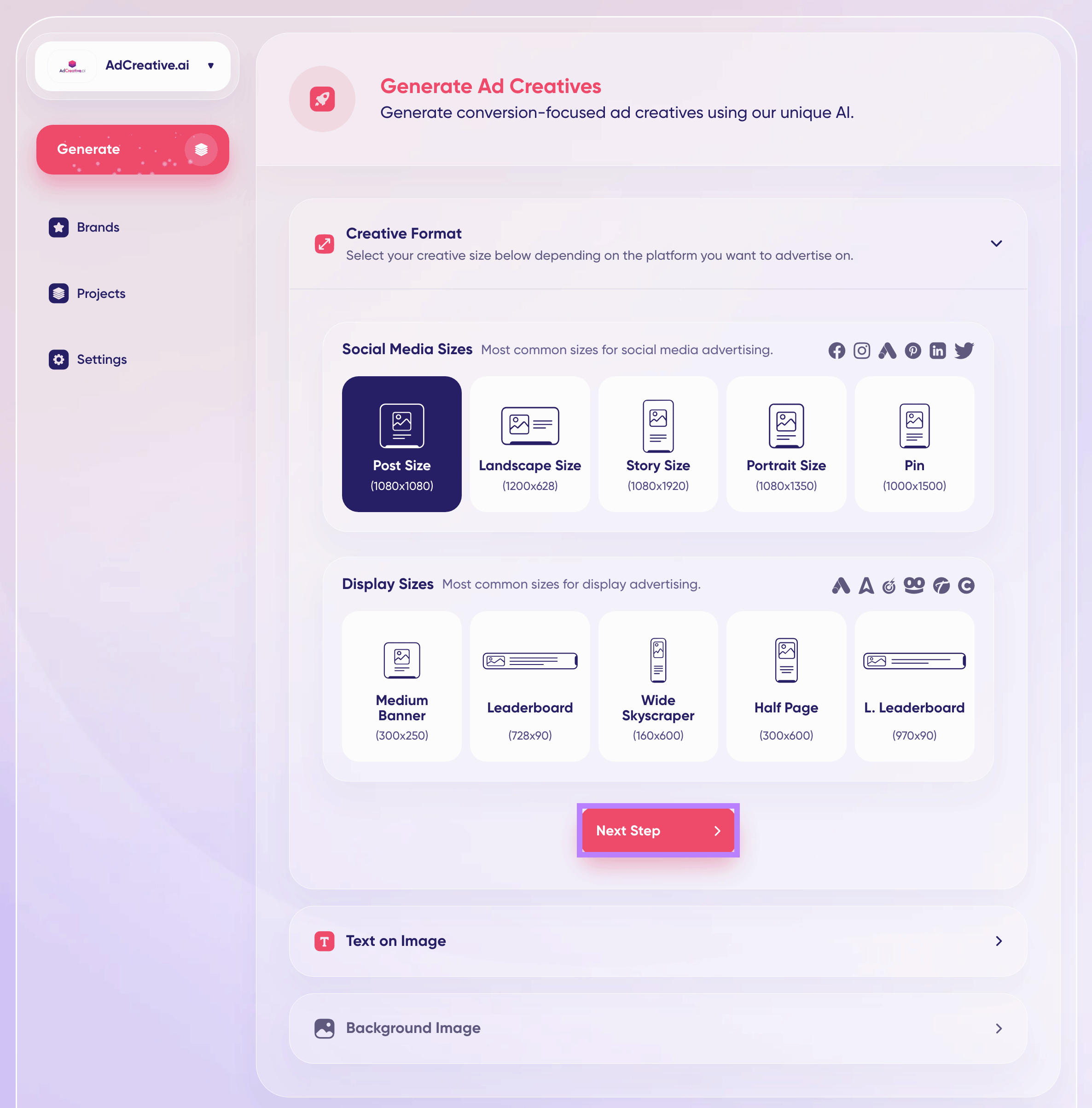Select Story Size (1080x1920) format
1092x1108 pixels.
tap(658, 443)
